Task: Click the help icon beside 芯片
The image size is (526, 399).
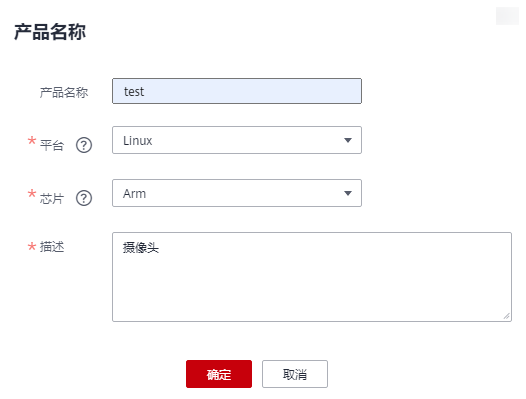Action: click(84, 198)
